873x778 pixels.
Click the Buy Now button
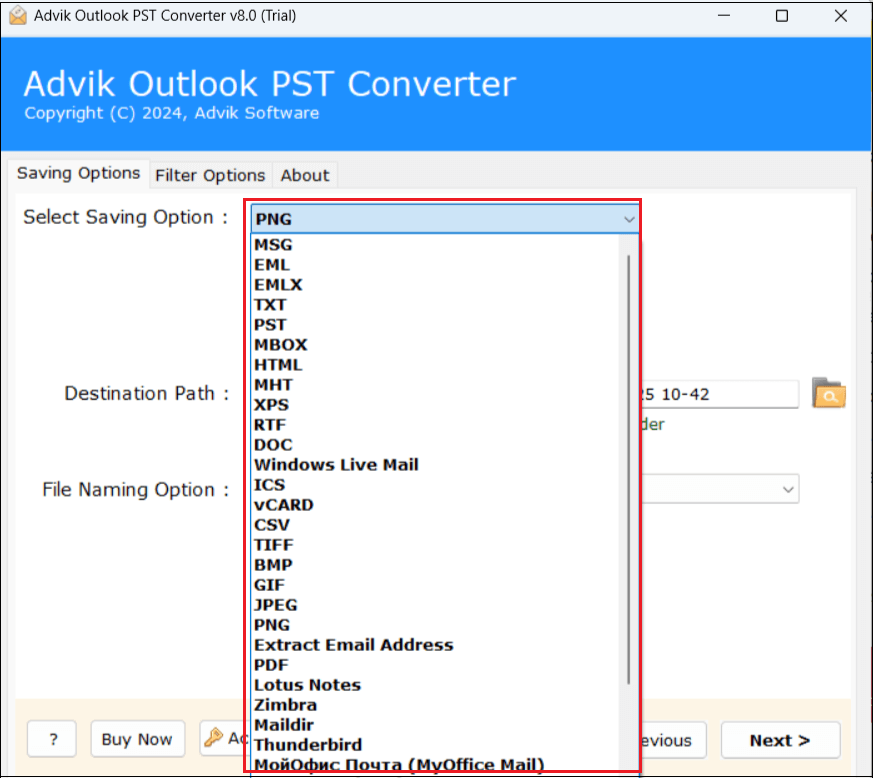click(x=137, y=739)
